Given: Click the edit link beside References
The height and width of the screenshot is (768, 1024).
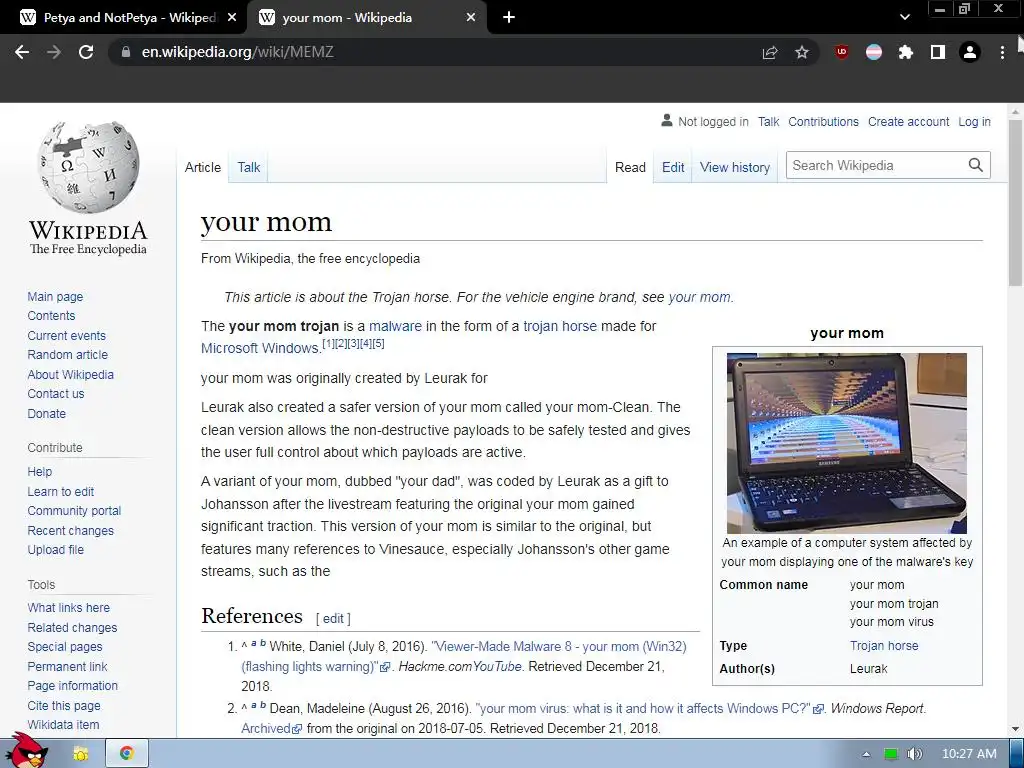Looking at the screenshot, I should [332, 618].
